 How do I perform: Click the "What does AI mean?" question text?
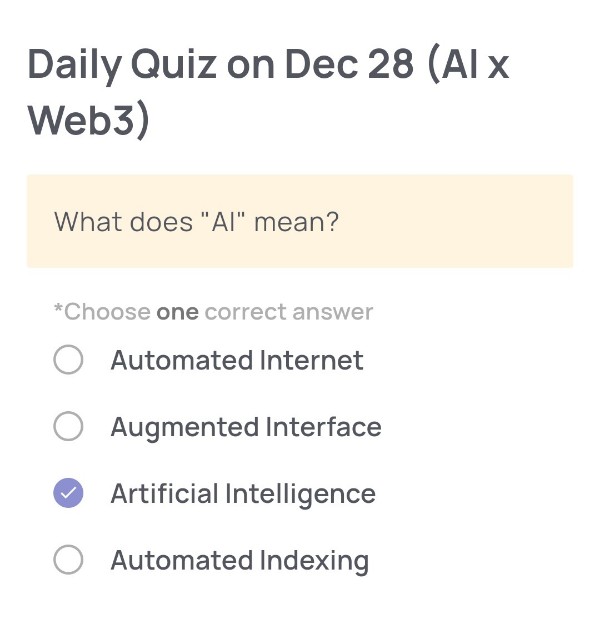(197, 221)
